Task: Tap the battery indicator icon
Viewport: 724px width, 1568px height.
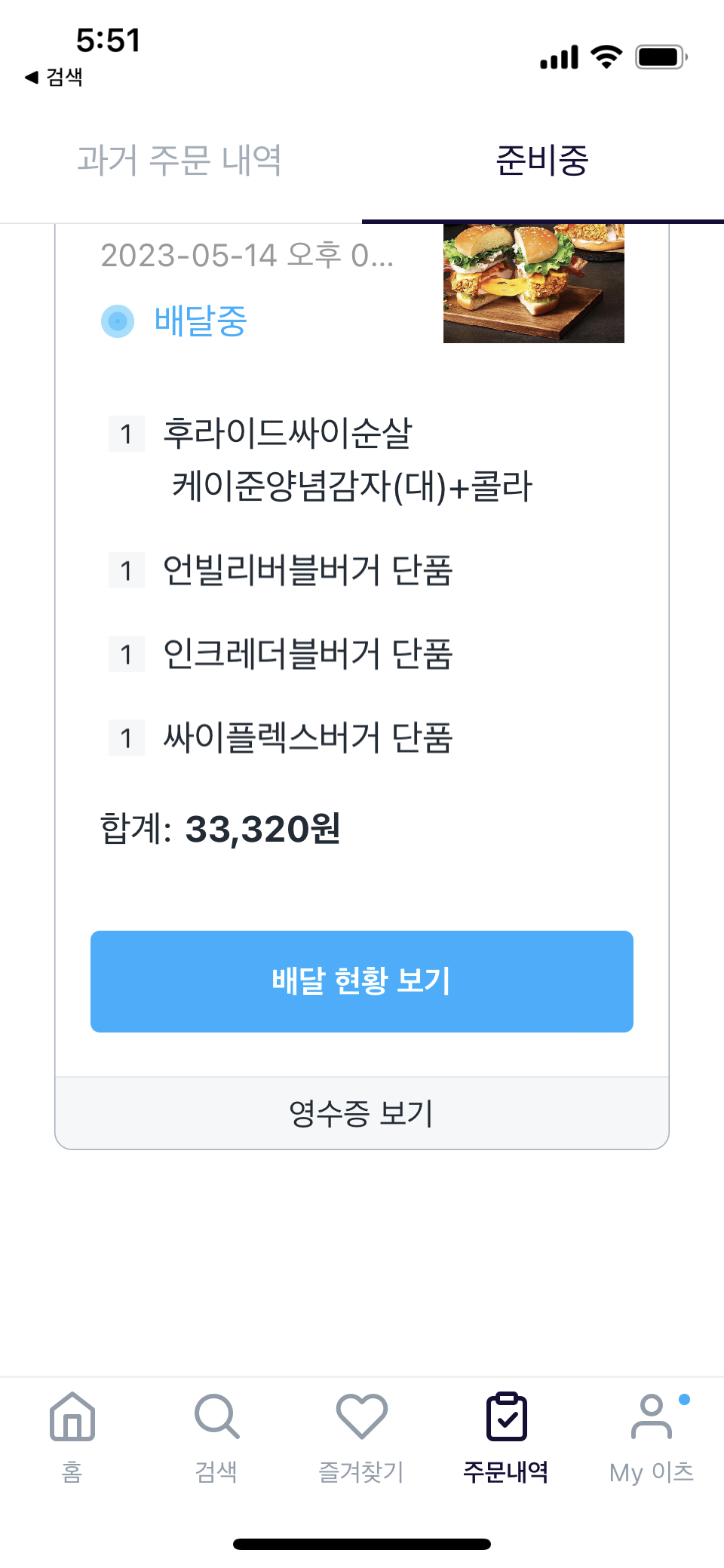Action: 661,57
